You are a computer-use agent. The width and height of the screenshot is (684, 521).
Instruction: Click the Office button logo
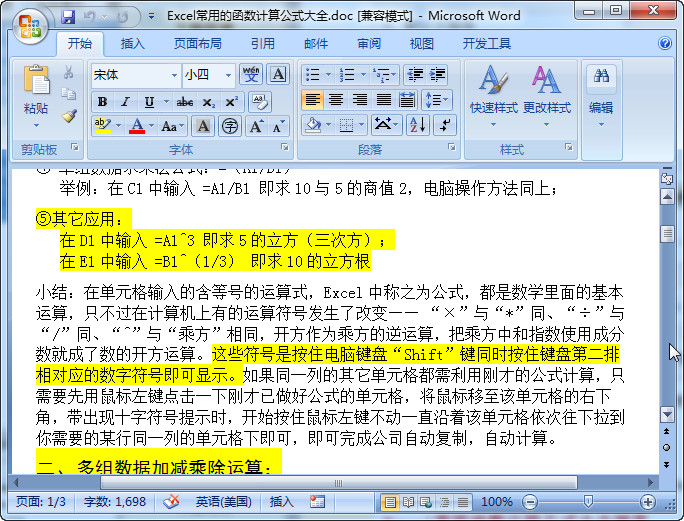pyautogui.click(x=29, y=26)
